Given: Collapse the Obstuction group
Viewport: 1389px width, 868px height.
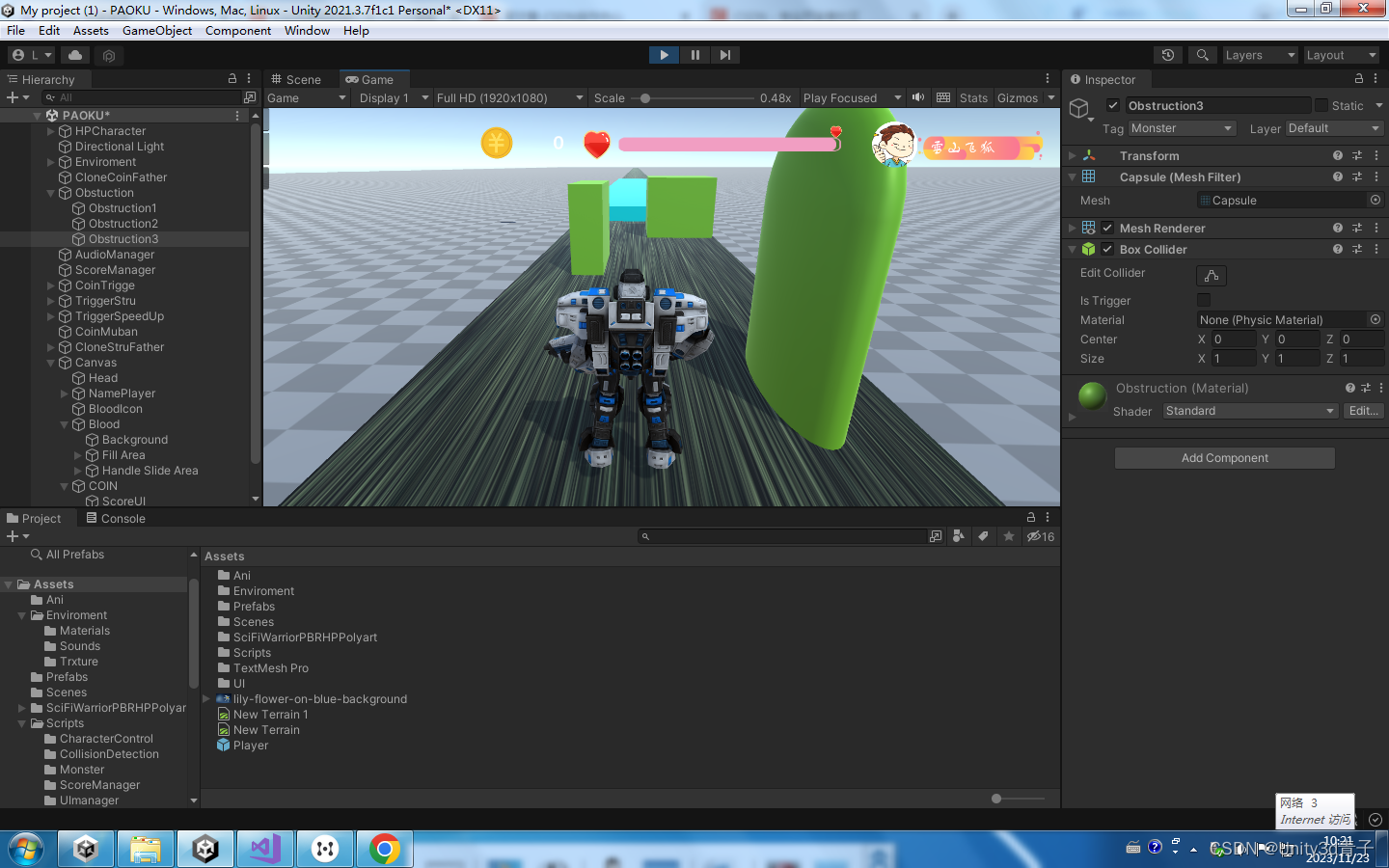Looking at the screenshot, I should 51,193.
